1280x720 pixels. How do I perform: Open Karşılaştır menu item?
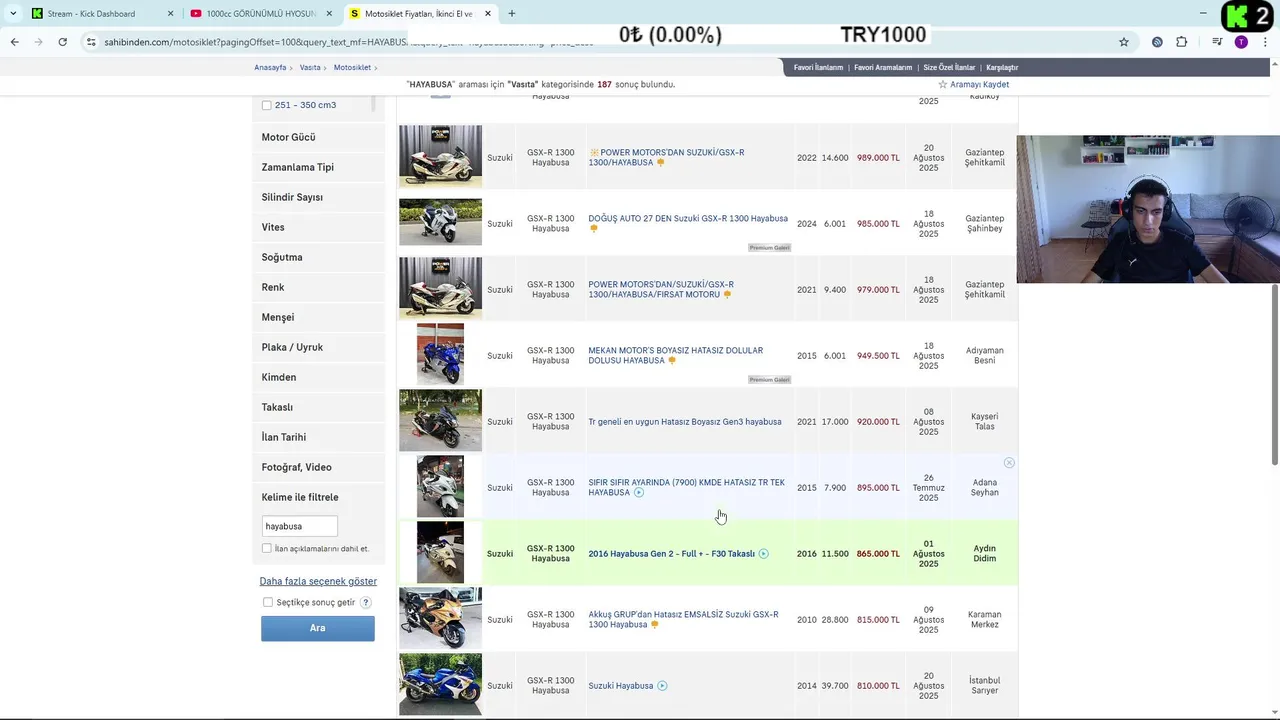click(1002, 67)
